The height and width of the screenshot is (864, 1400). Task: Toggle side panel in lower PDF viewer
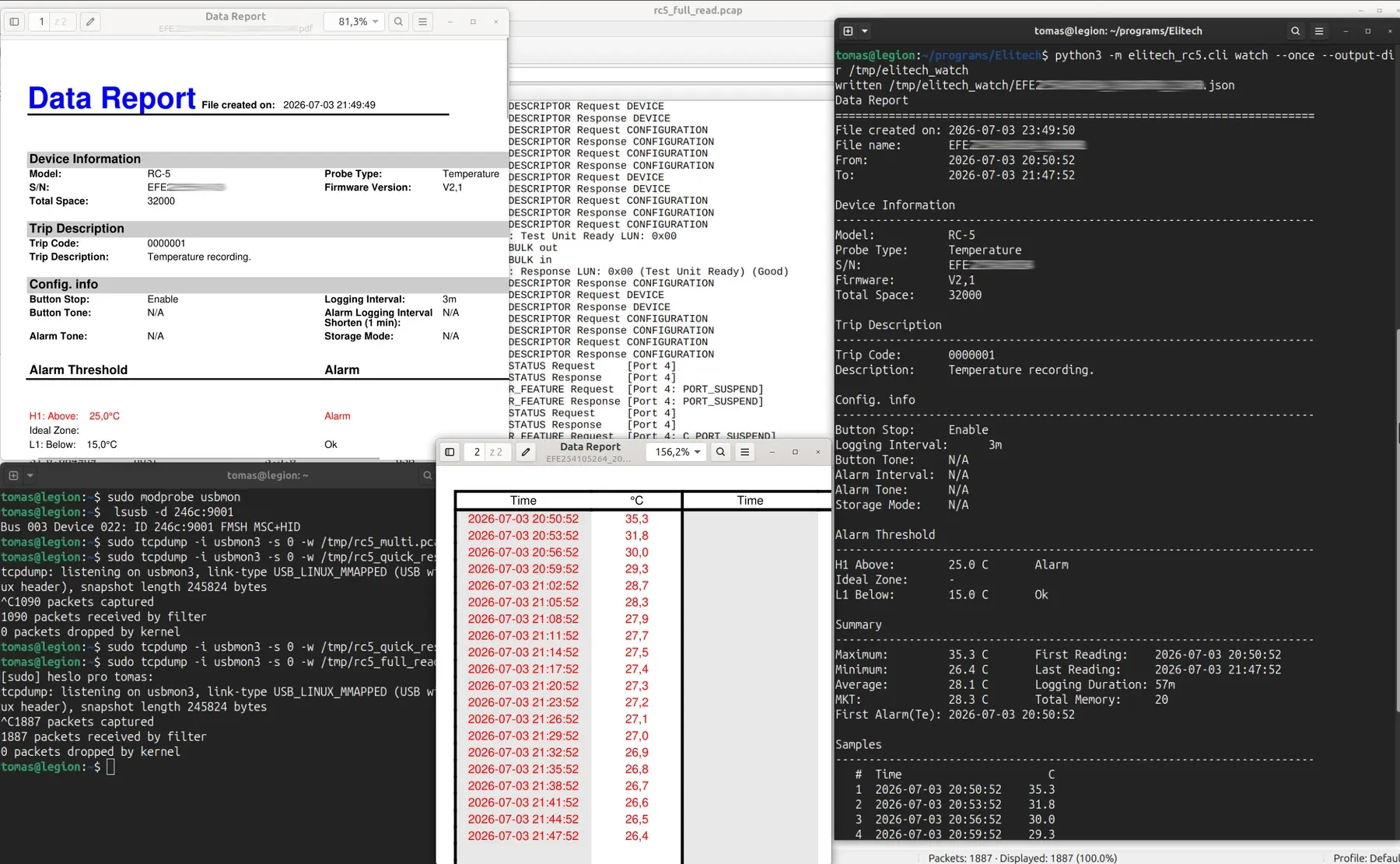click(x=450, y=452)
